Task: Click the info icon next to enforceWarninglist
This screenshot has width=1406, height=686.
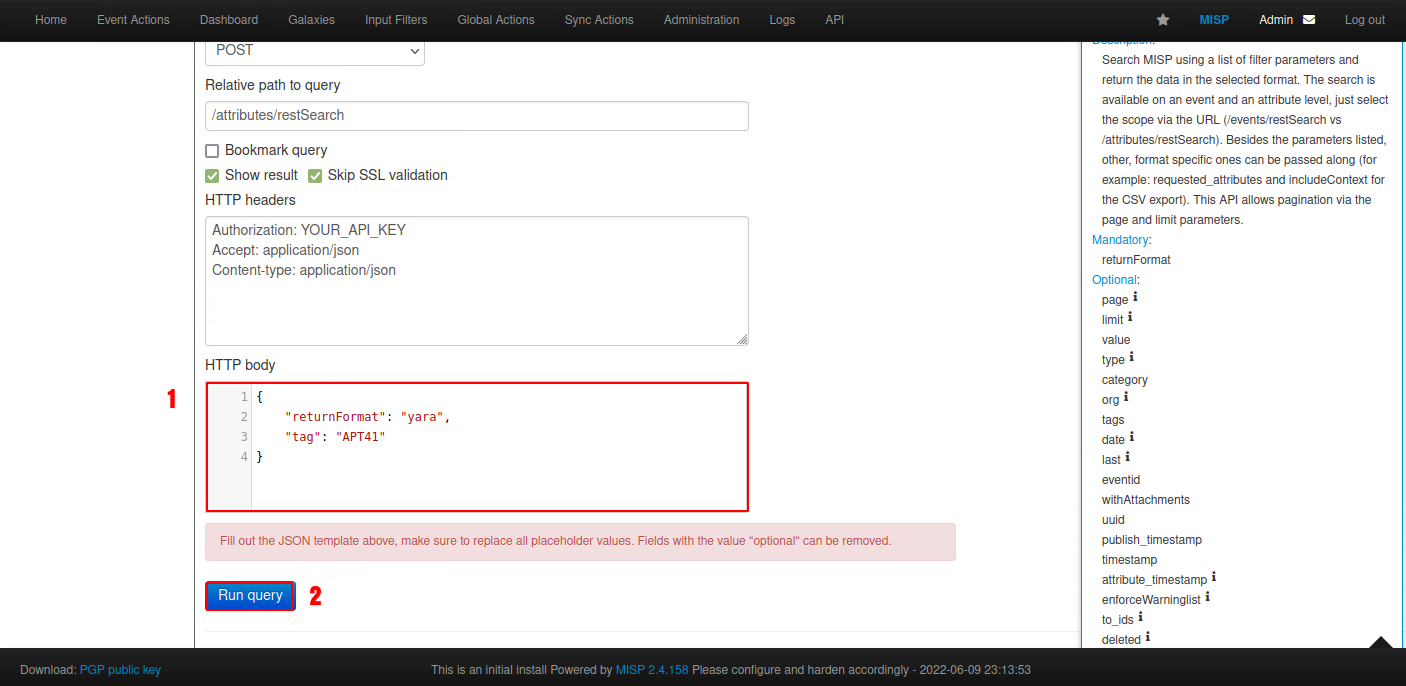Action: click(x=1208, y=598)
